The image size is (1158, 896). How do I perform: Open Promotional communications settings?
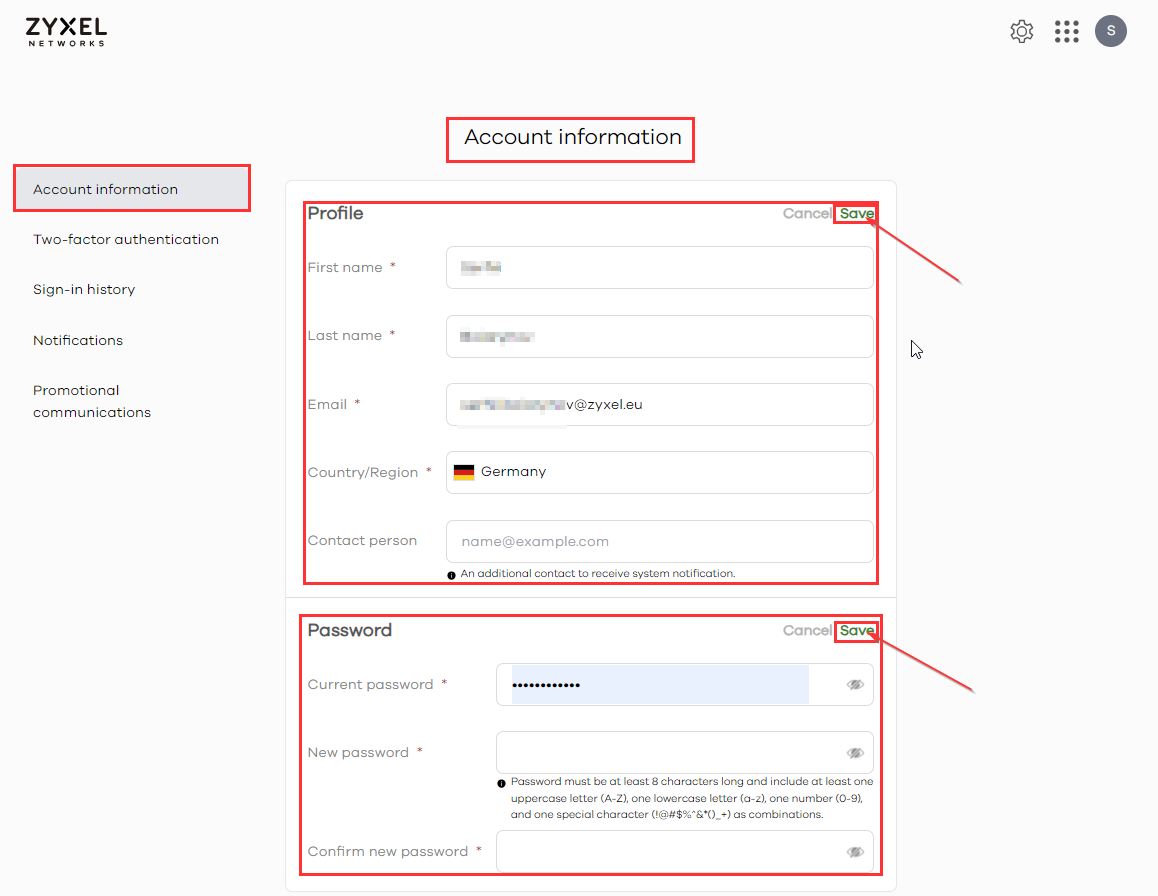[92, 401]
